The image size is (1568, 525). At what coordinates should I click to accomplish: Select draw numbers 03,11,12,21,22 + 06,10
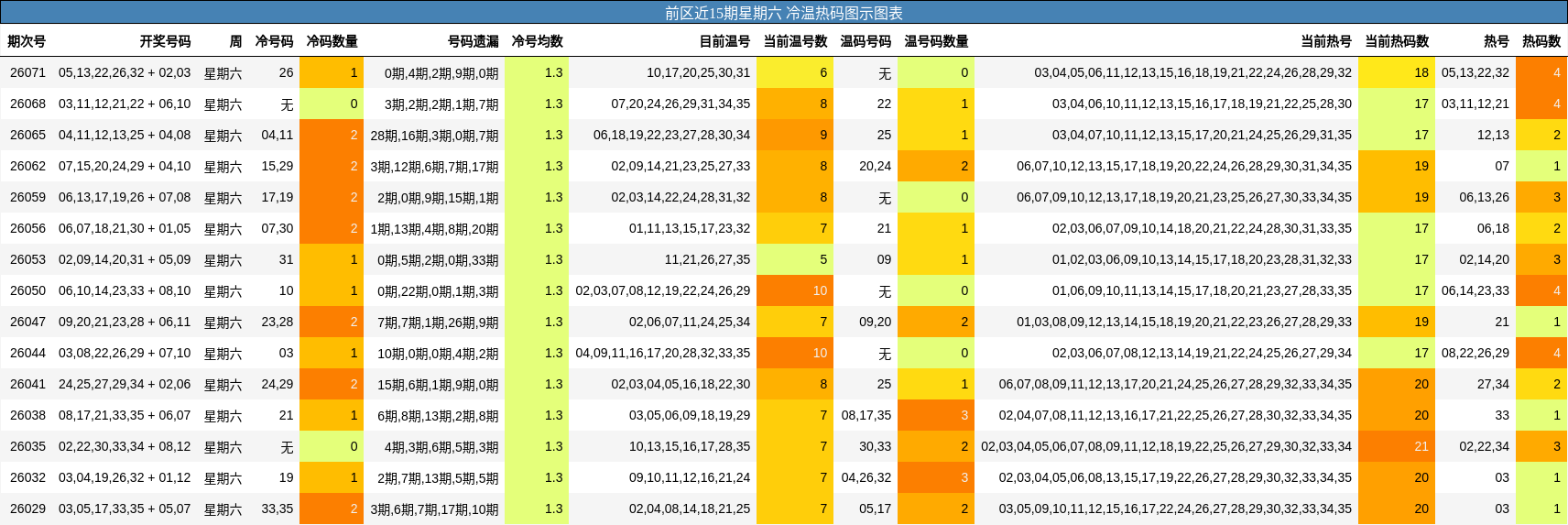click(125, 104)
